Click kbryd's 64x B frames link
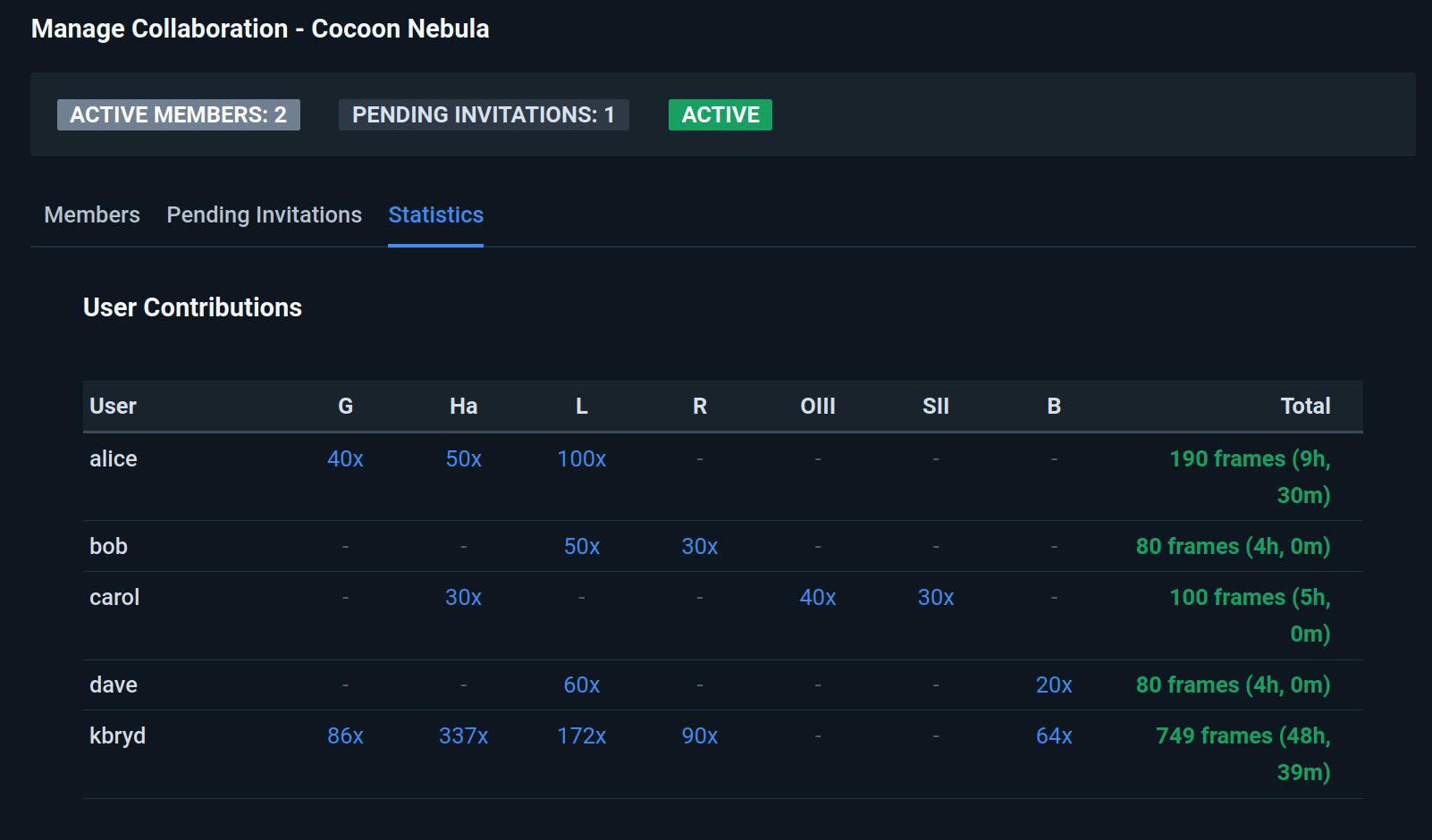Image resolution: width=1432 pixels, height=840 pixels. click(1053, 736)
